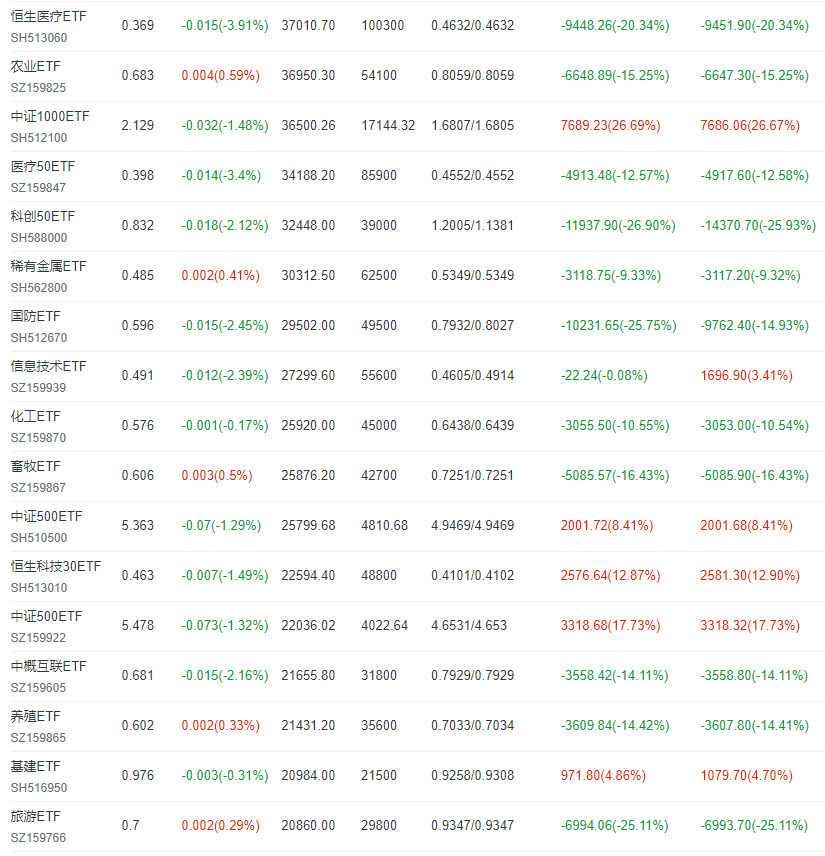Select cost value 0.4632/0.4632
The width and height of the screenshot is (825, 856).
tap(473, 26)
